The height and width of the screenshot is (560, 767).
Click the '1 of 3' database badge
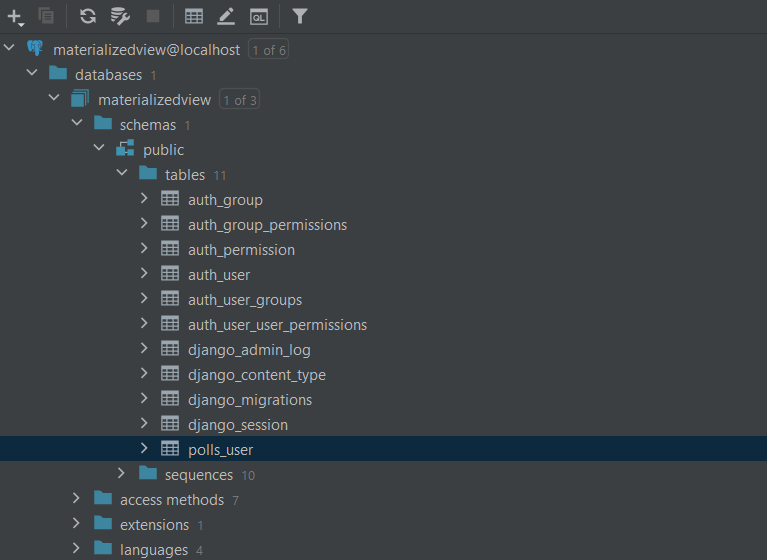tap(239, 100)
